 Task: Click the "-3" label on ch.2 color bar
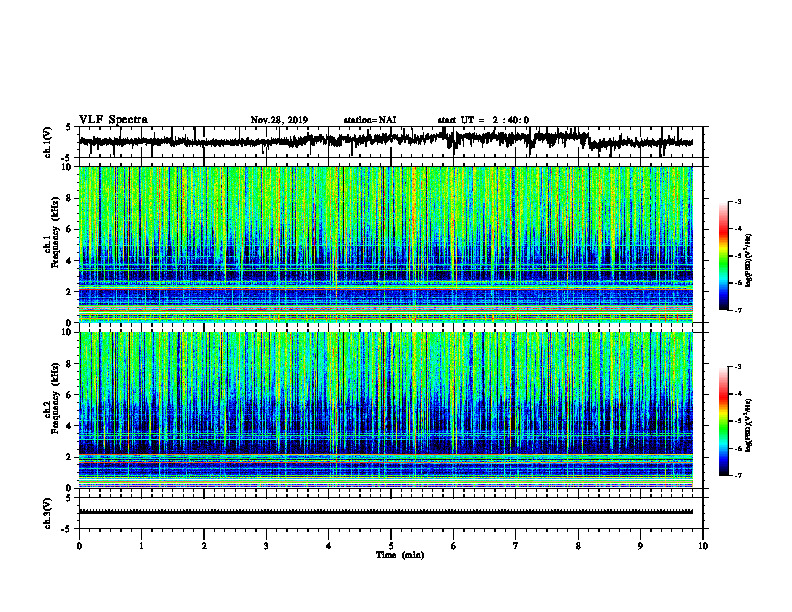[738, 367]
